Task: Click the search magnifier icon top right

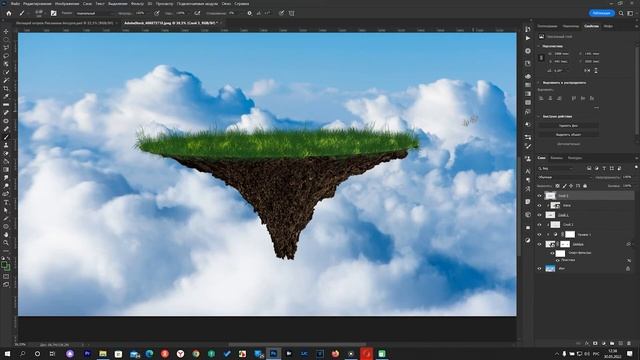Action: (621, 13)
